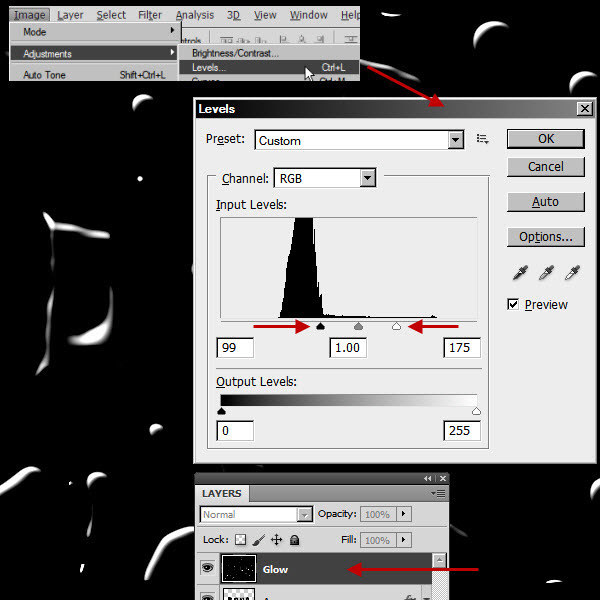Toggle the Preview checkbox
Viewport: 600px width, 600px height.
click(514, 304)
